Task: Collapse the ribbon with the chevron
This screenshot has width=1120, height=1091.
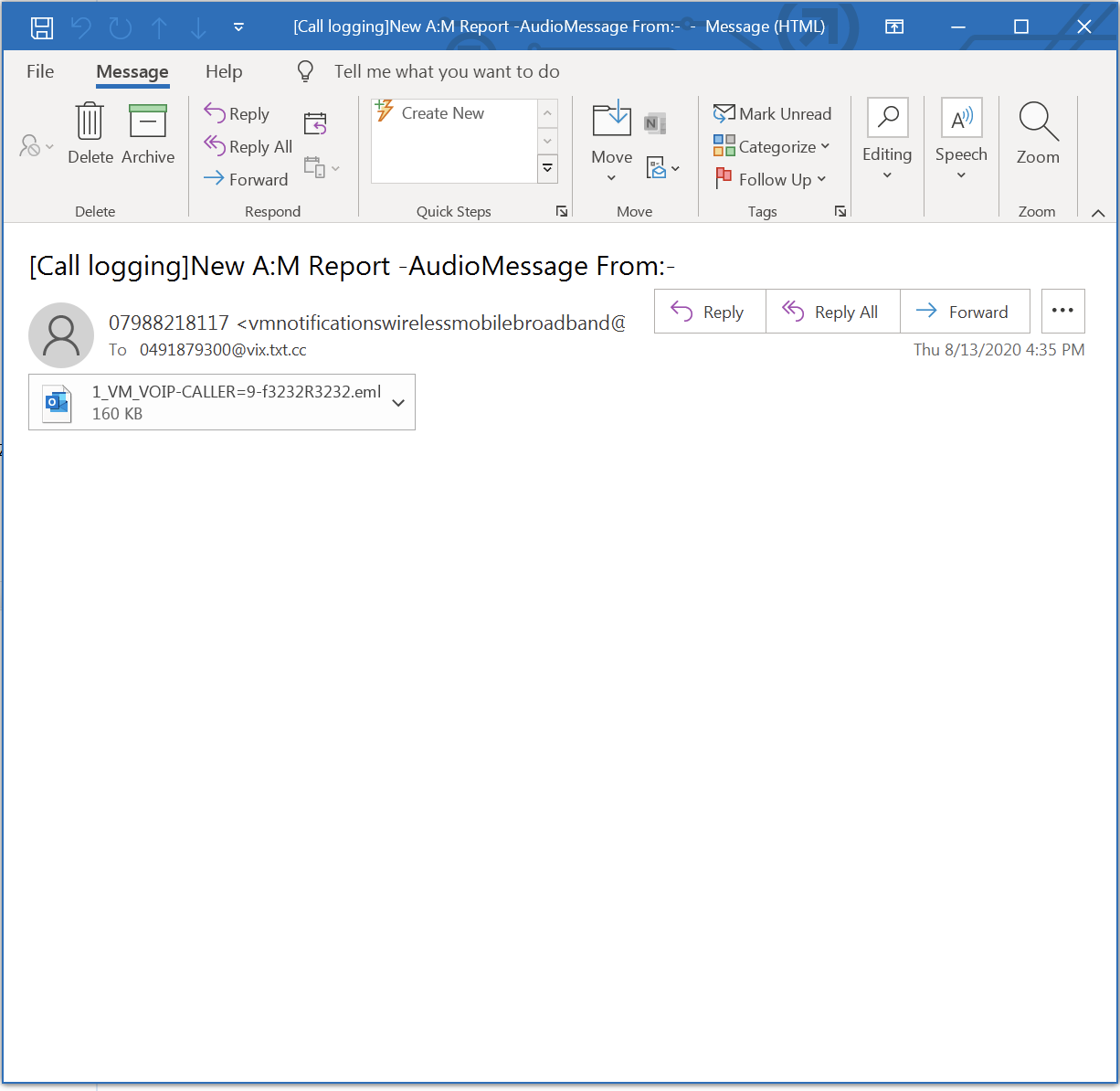Action: (1097, 211)
